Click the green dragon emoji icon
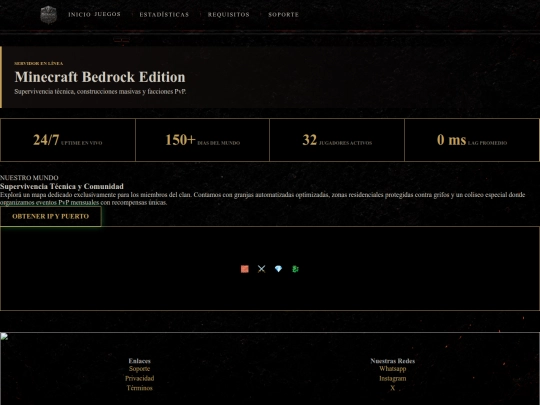This screenshot has width=540, height=405. point(295,269)
